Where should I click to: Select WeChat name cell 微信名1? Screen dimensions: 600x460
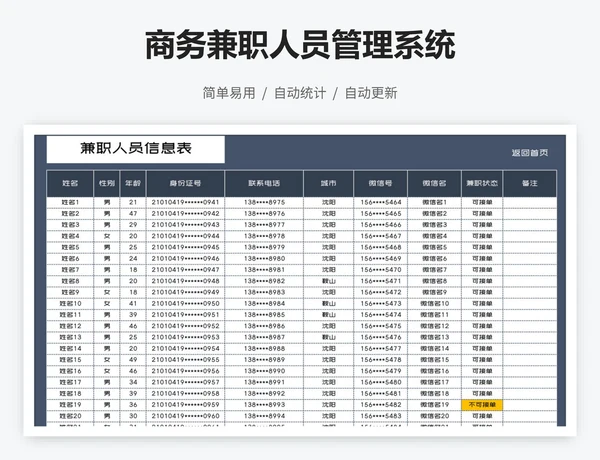[435, 202]
